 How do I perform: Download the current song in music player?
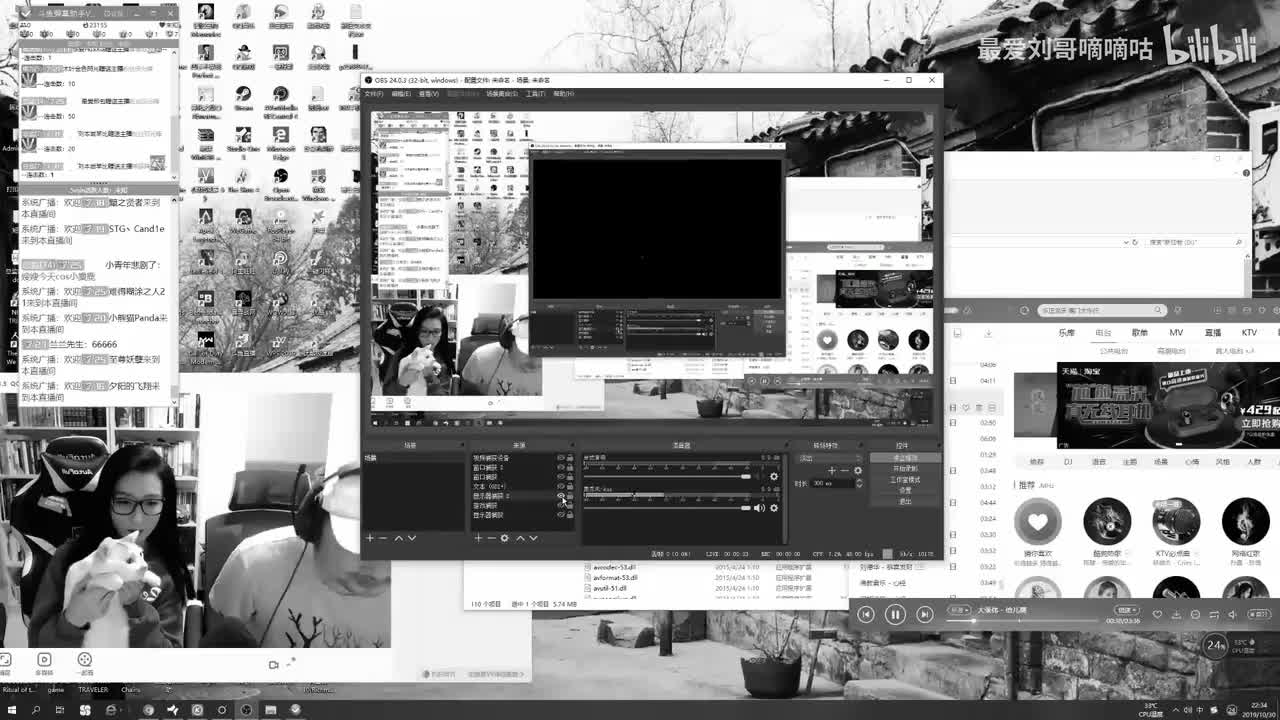point(1177,614)
